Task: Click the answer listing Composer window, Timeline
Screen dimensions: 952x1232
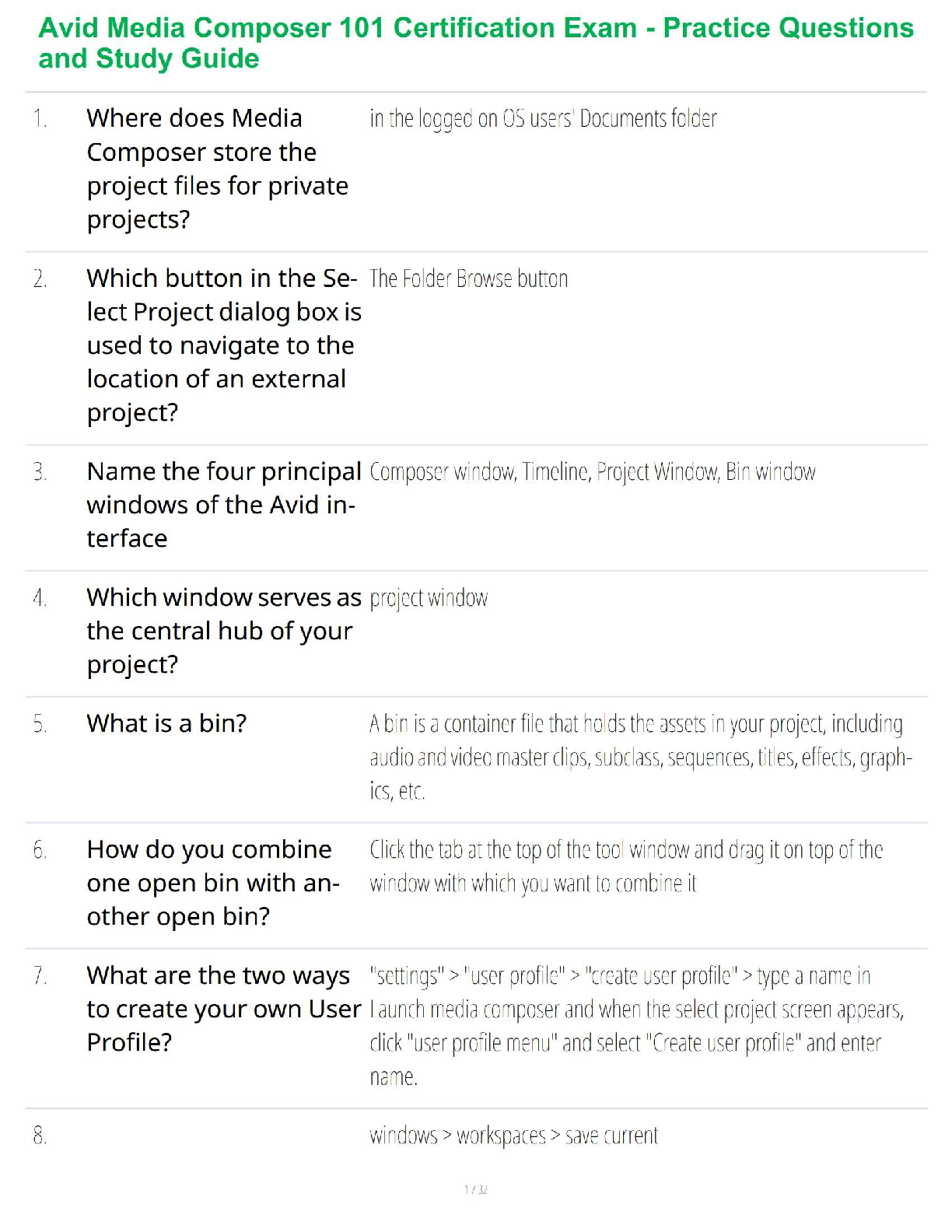Action: coord(592,472)
